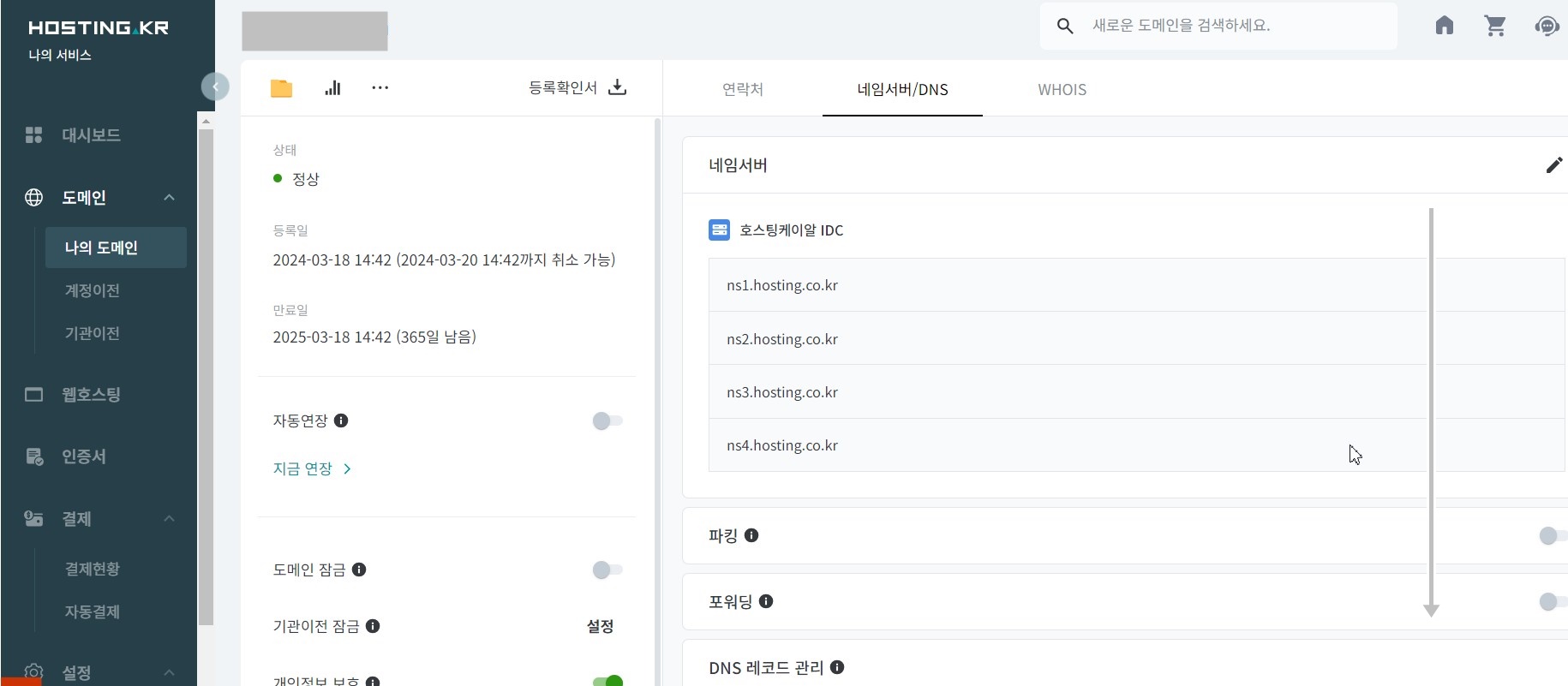Click the download arrow icon
Image resolution: width=1568 pixels, height=686 pixels.
[x=617, y=87]
